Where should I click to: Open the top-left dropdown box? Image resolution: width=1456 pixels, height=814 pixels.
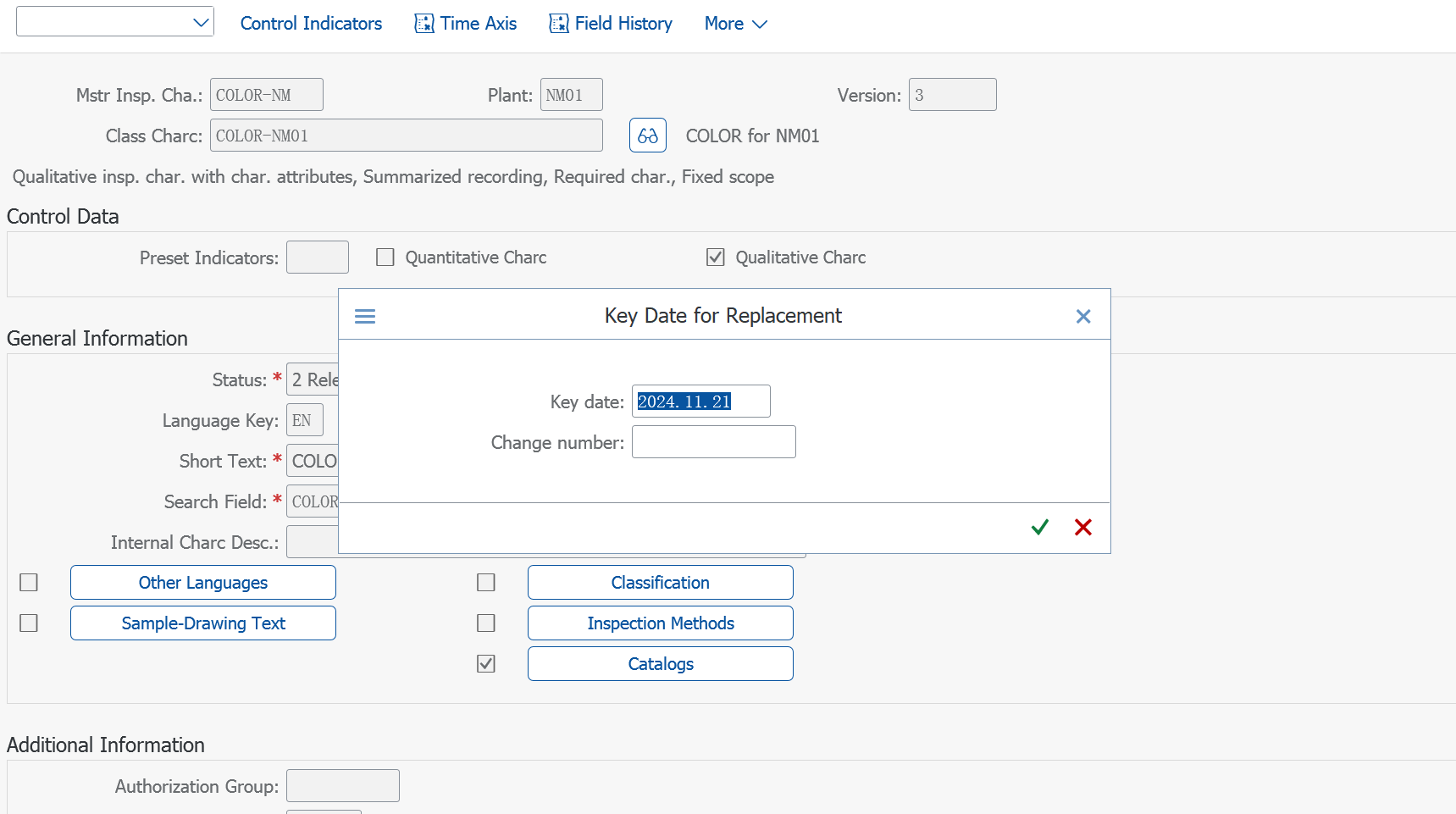(115, 22)
